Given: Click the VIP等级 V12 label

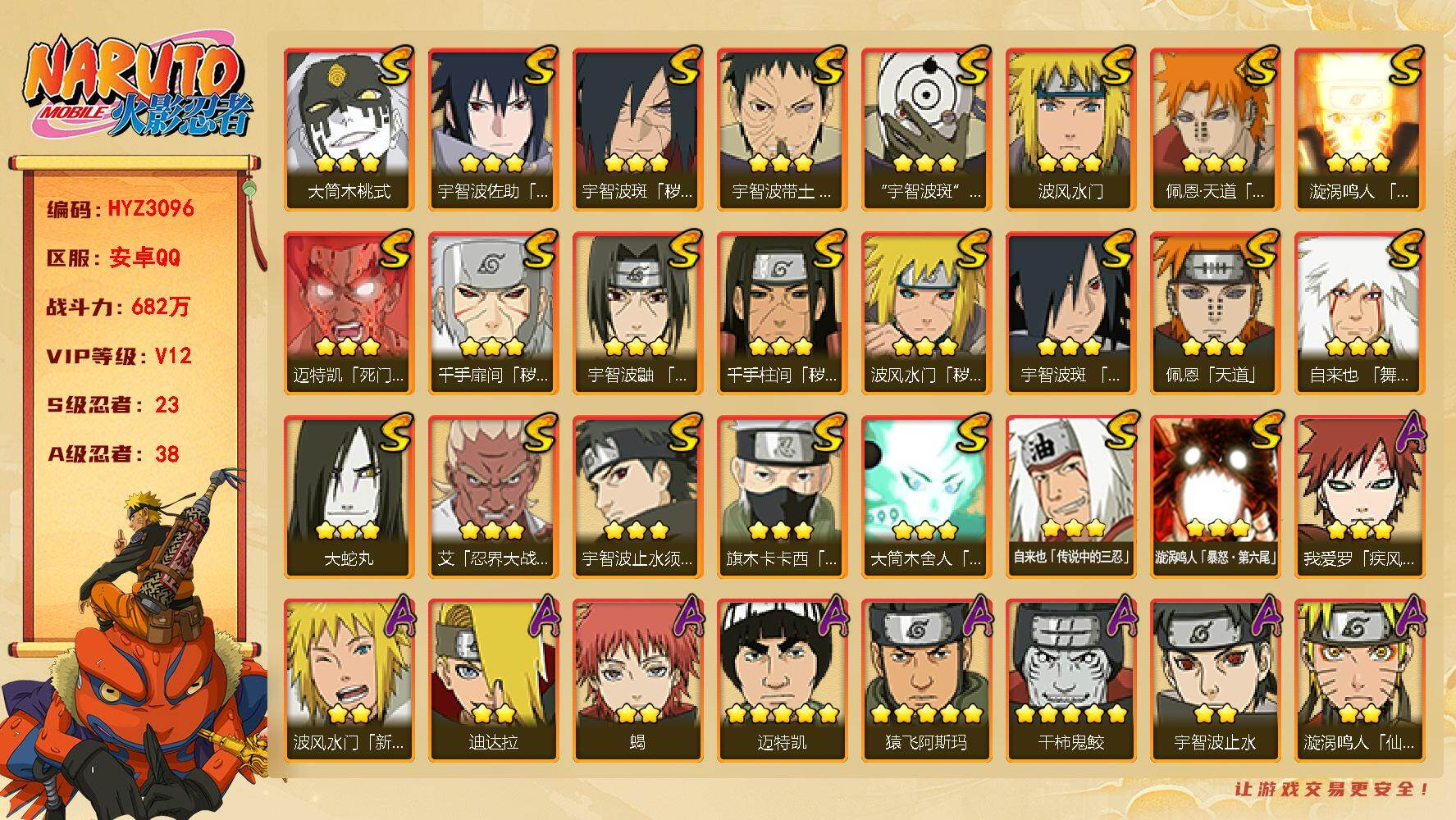Looking at the screenshot, I should [120, 356].
